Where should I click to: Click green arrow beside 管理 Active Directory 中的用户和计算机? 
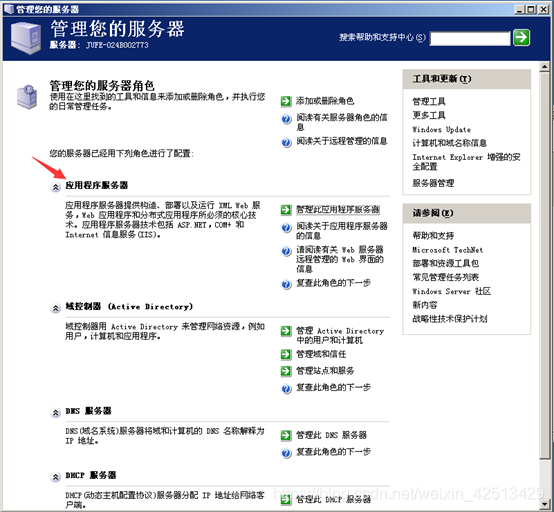(285, 331)
